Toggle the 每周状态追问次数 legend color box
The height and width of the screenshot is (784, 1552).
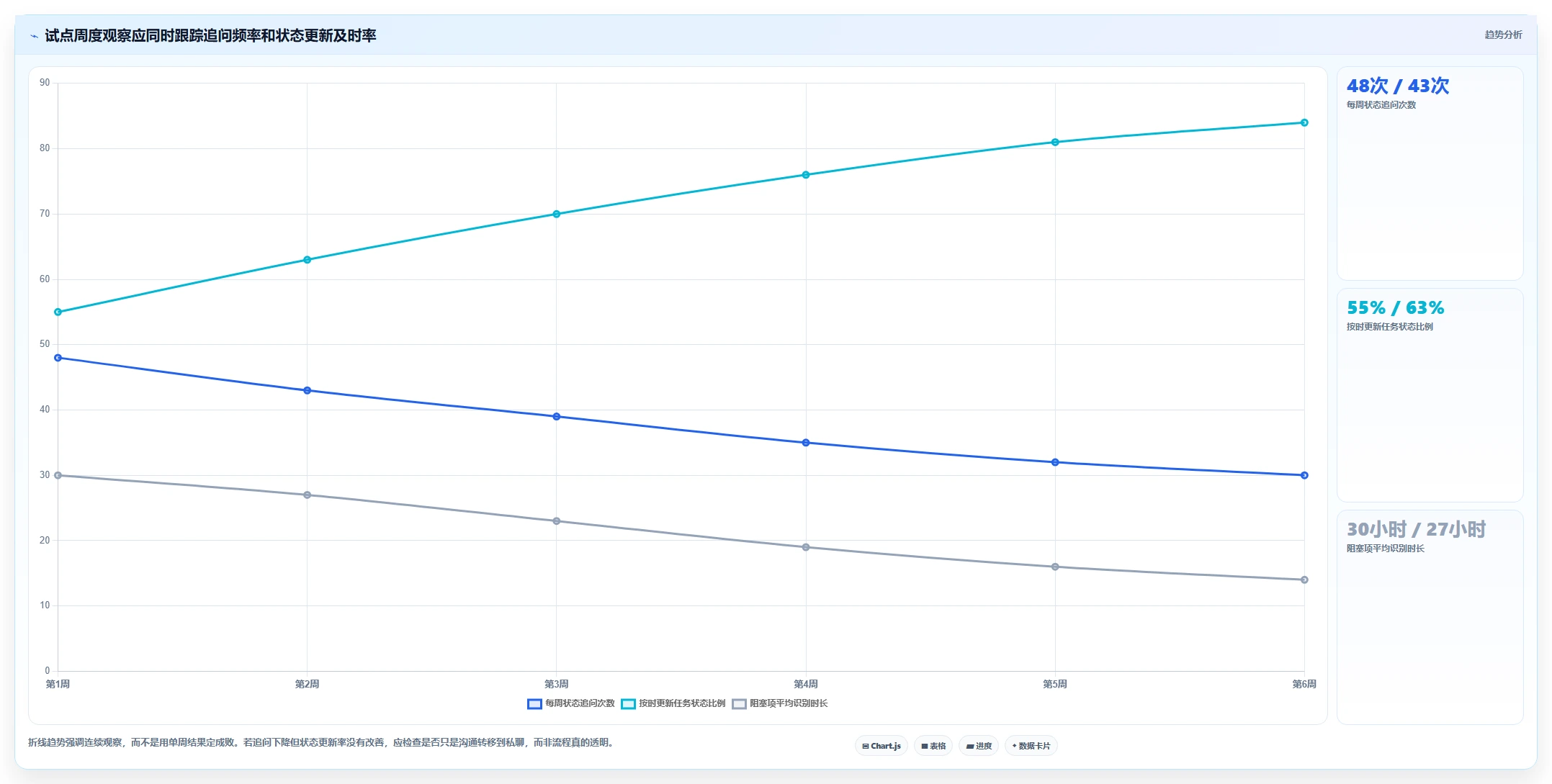tap(534, 703)
